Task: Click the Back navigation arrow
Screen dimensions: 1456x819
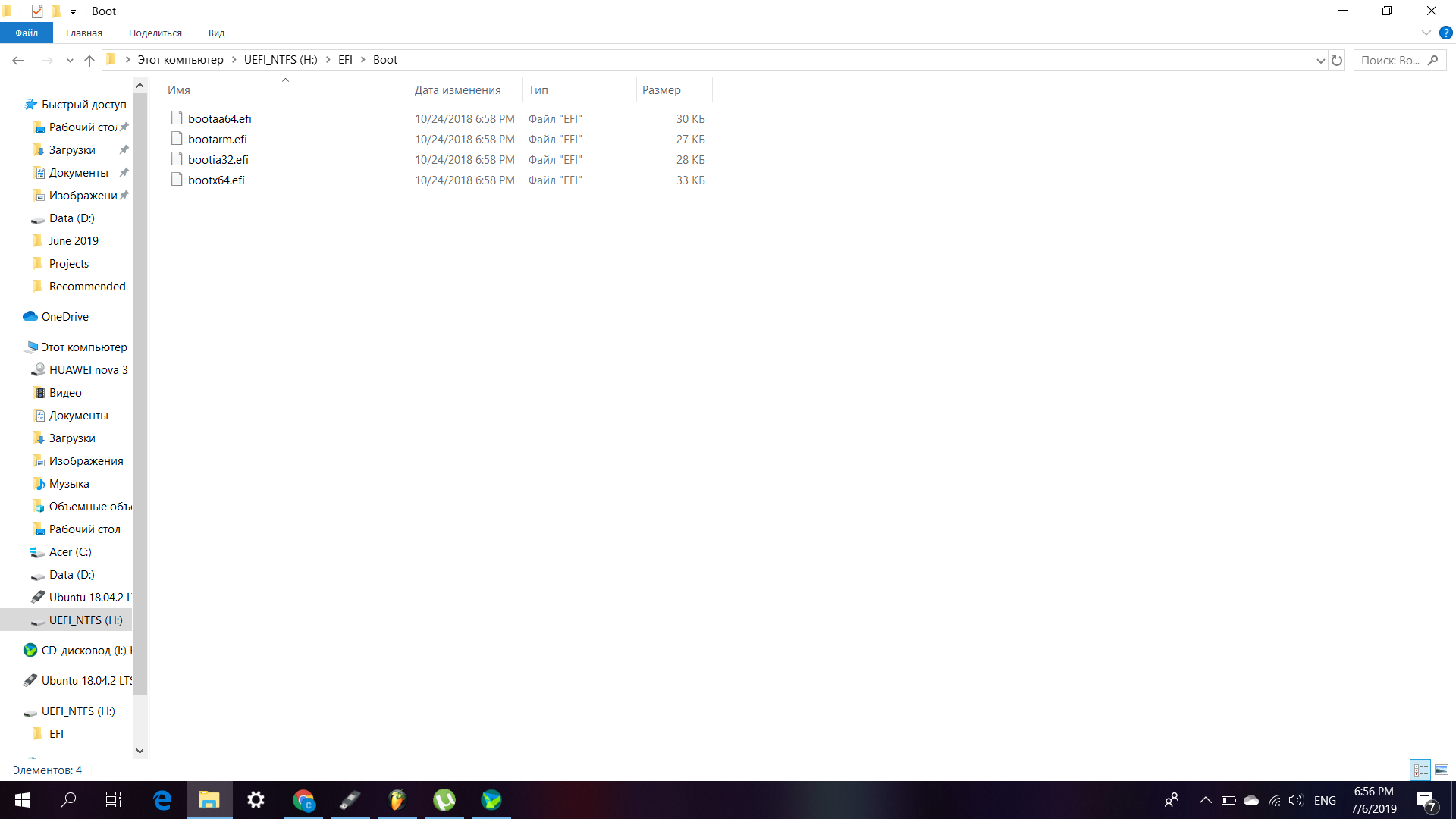Action: (x=18, y=60)
